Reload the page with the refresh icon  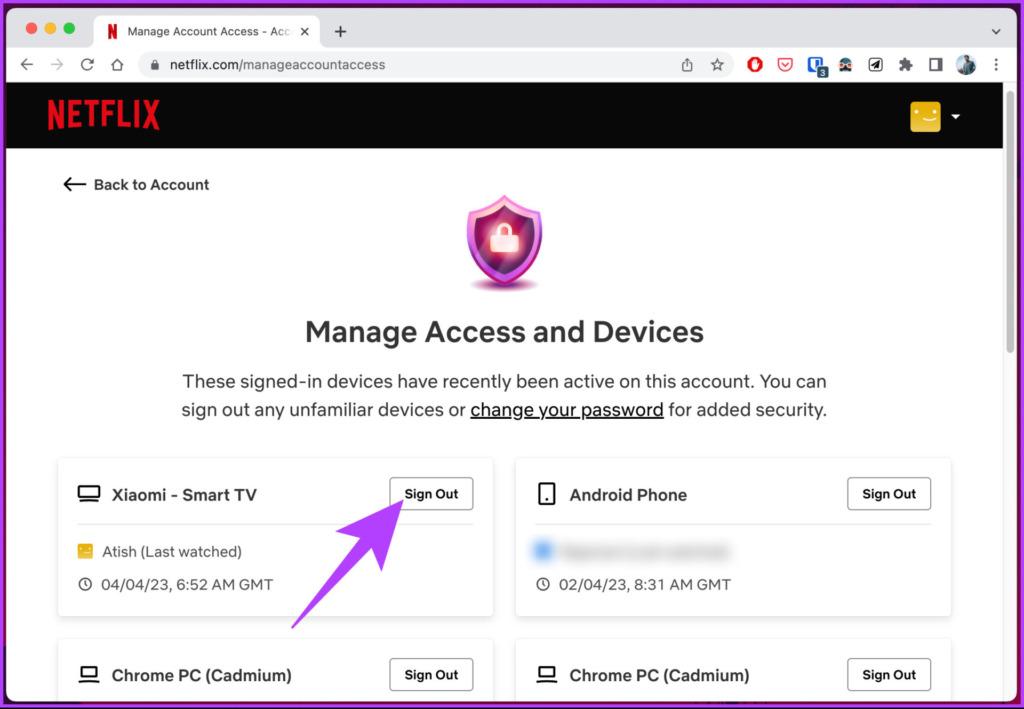(87, 65)
